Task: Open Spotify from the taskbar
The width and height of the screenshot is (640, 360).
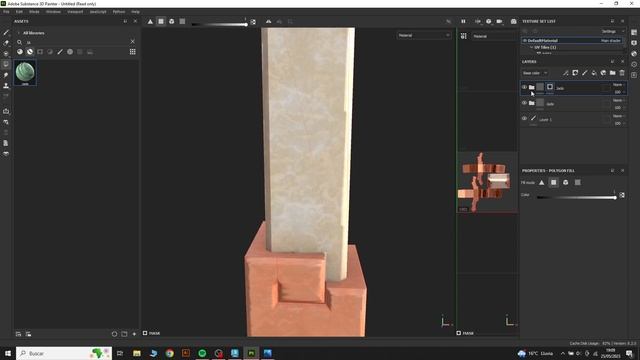Action: 202,353
